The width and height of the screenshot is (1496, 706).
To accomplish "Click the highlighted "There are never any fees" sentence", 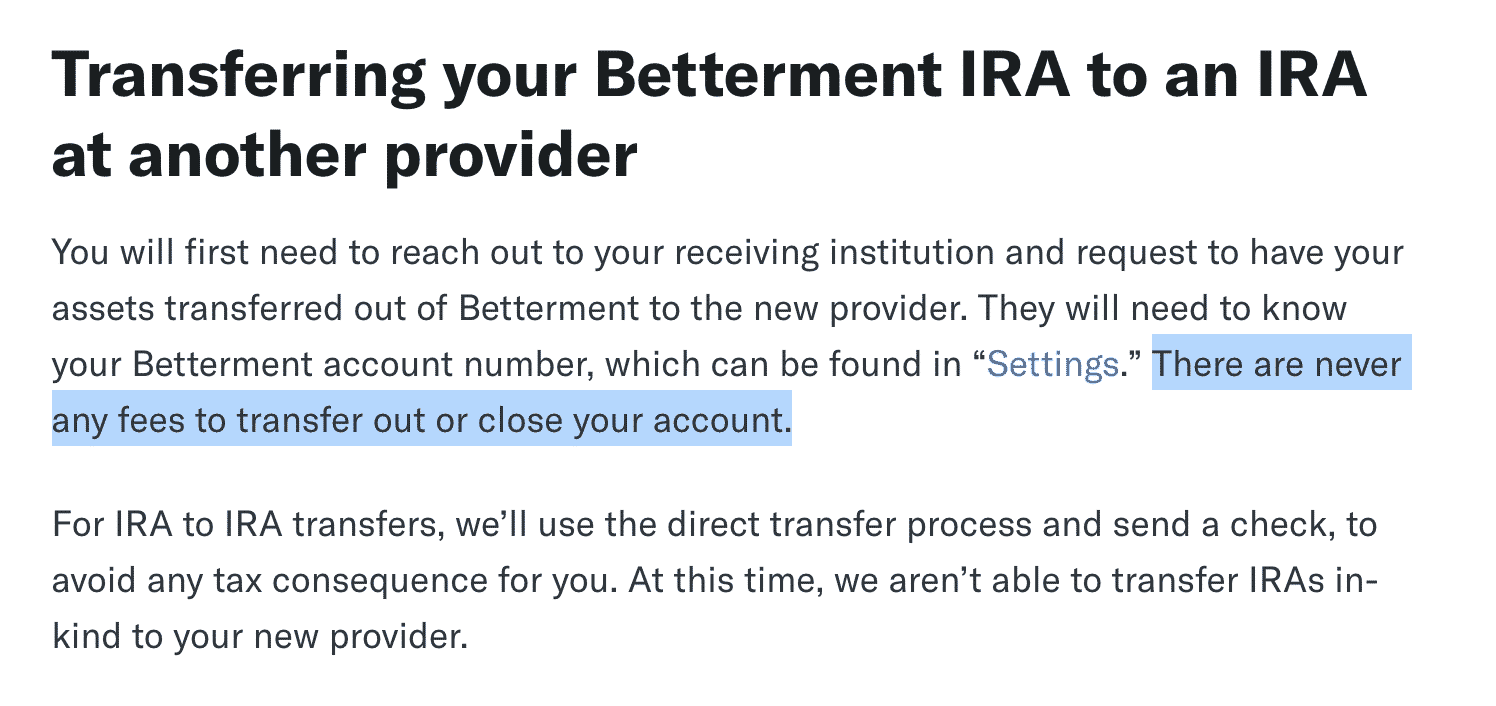I will [731, 391].
